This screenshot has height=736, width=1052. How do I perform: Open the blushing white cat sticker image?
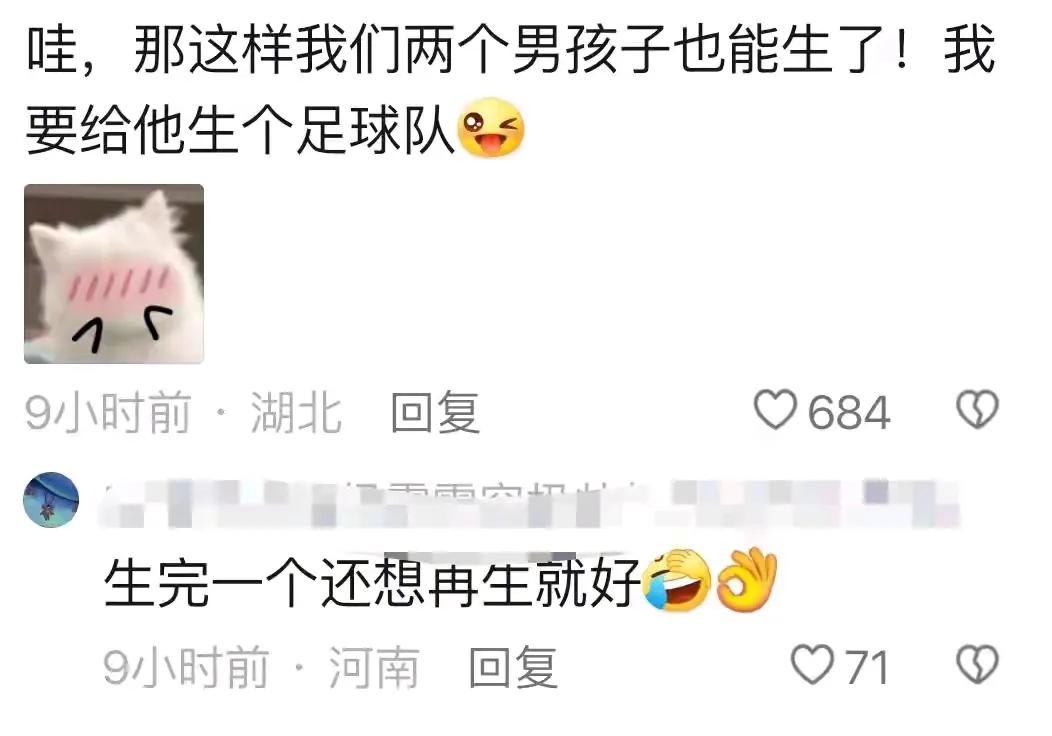pyautogui.click(x=114, y=274)
